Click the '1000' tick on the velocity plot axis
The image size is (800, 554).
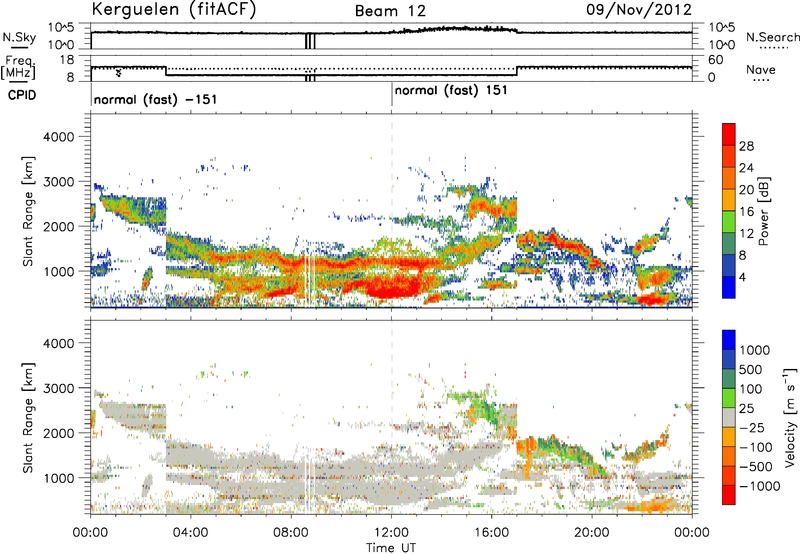[x=58, y=477]
